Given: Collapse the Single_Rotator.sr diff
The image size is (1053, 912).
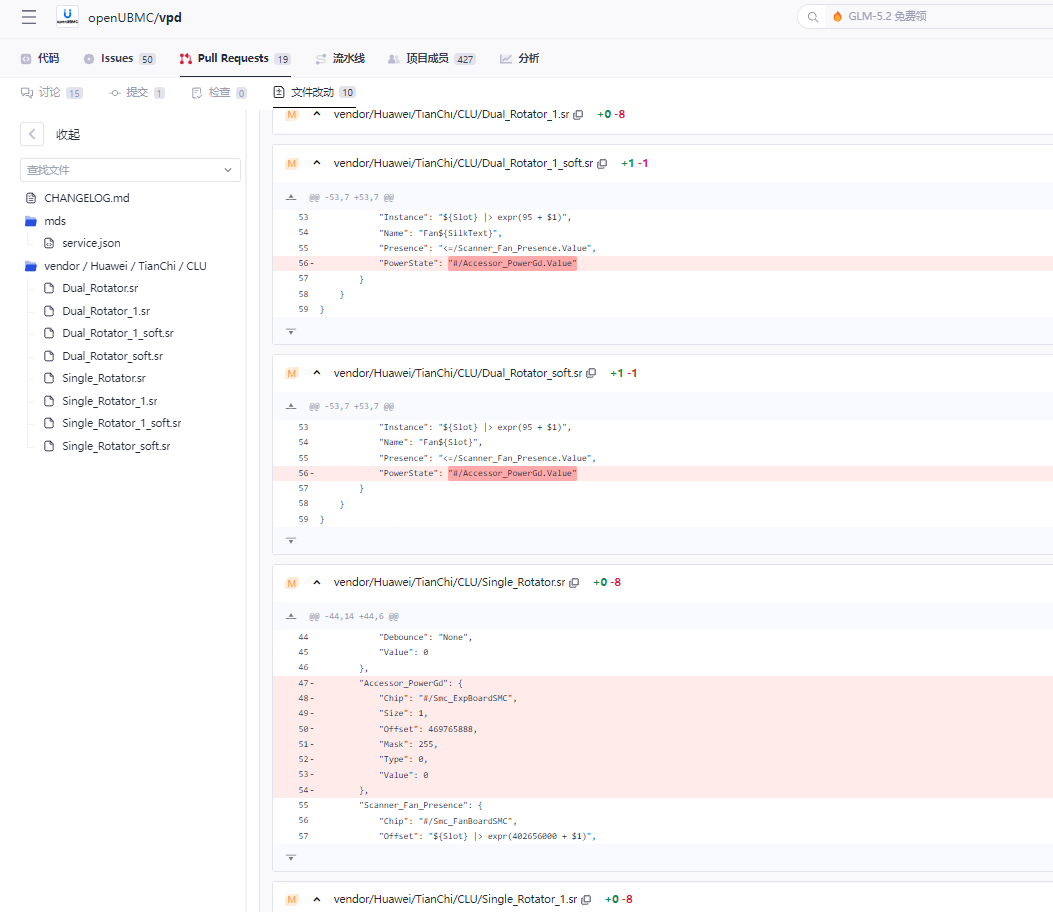Looking at the screenshot, I should point(317,582).
